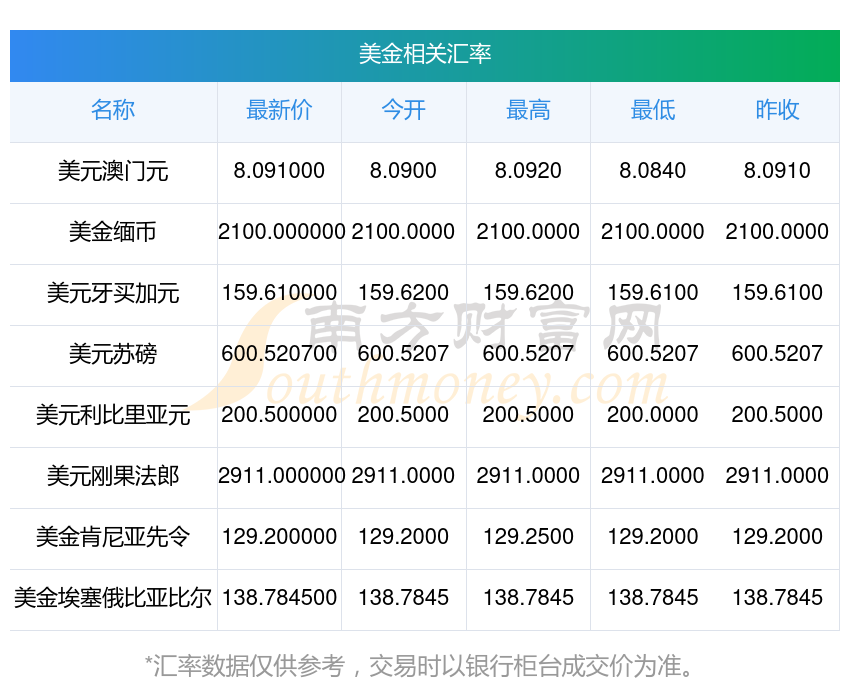850x698 pixels.
Task: Click the 美金相关汇率 table title
Action: tap(425, 54)
